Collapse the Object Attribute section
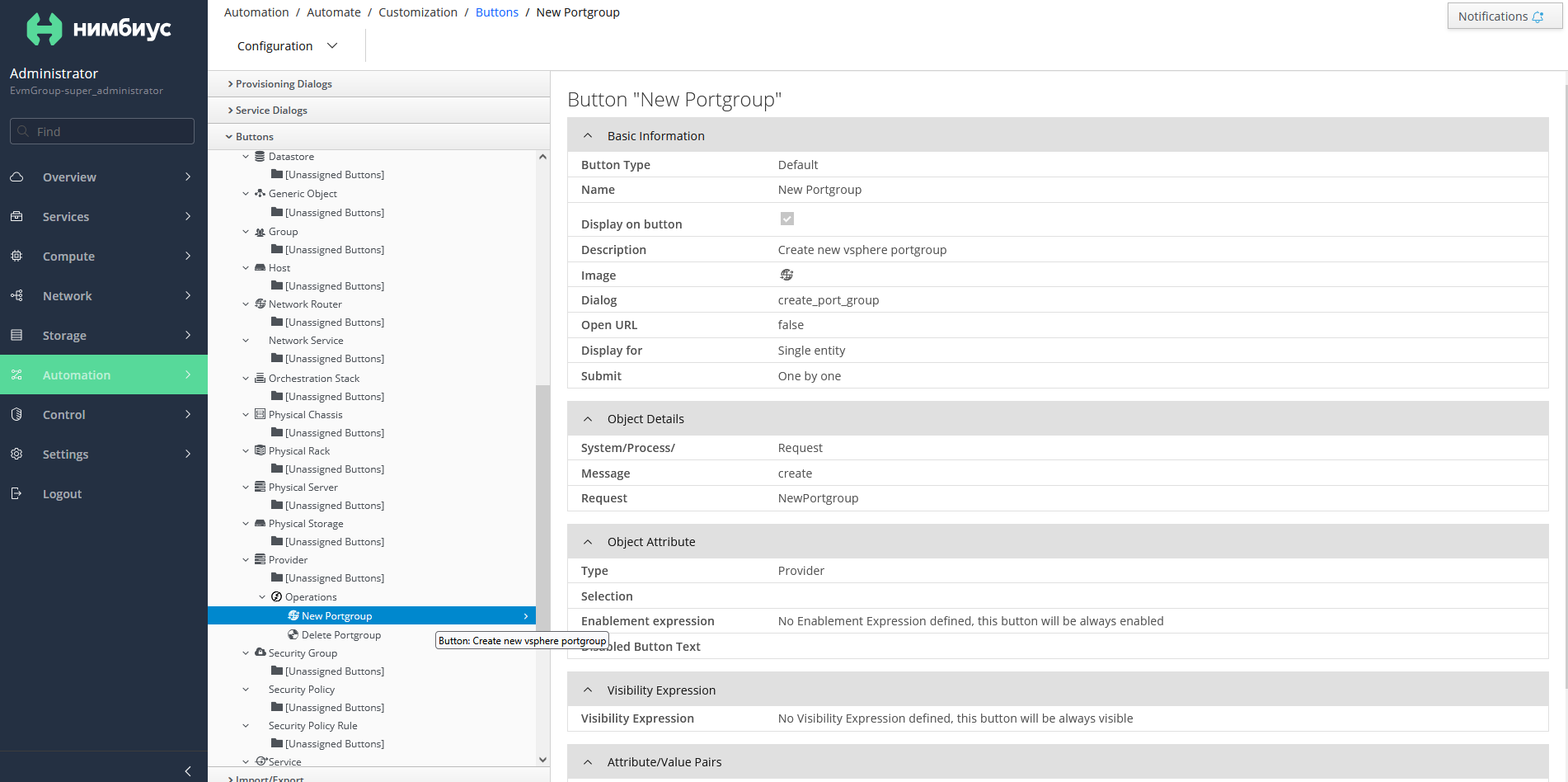 tap(588, 542)
